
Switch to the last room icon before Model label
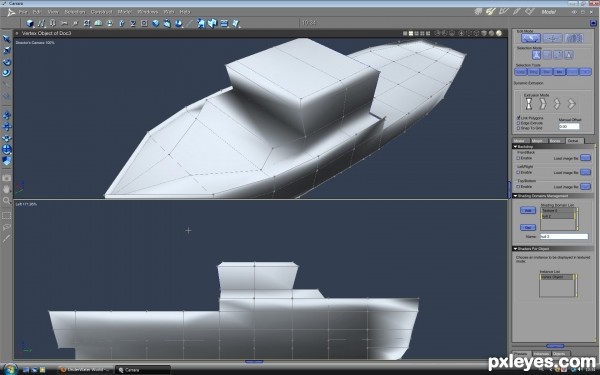click(530, 12)
